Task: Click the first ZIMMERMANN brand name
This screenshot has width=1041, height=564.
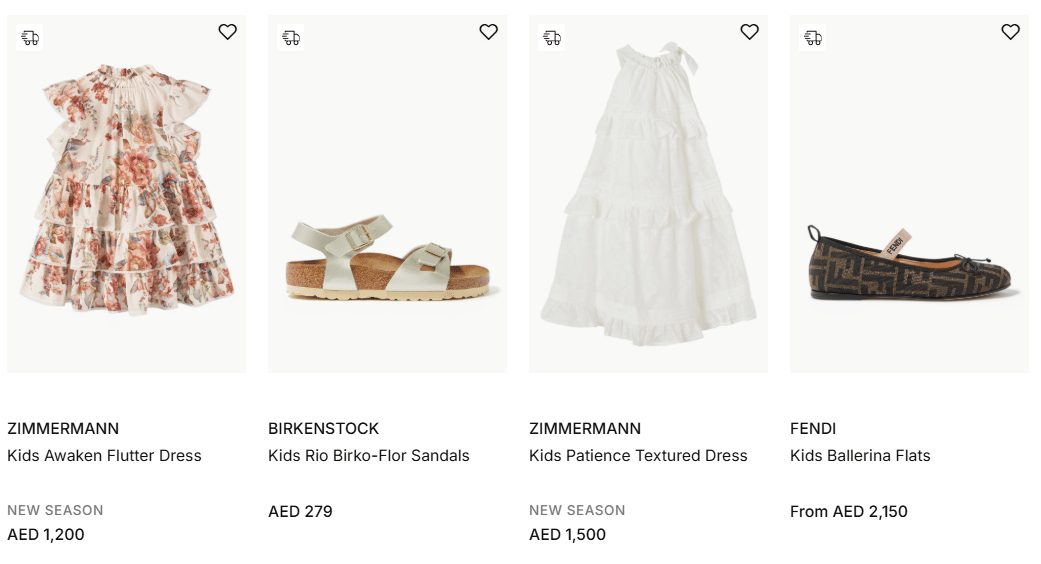Action: tap(63, 428)
